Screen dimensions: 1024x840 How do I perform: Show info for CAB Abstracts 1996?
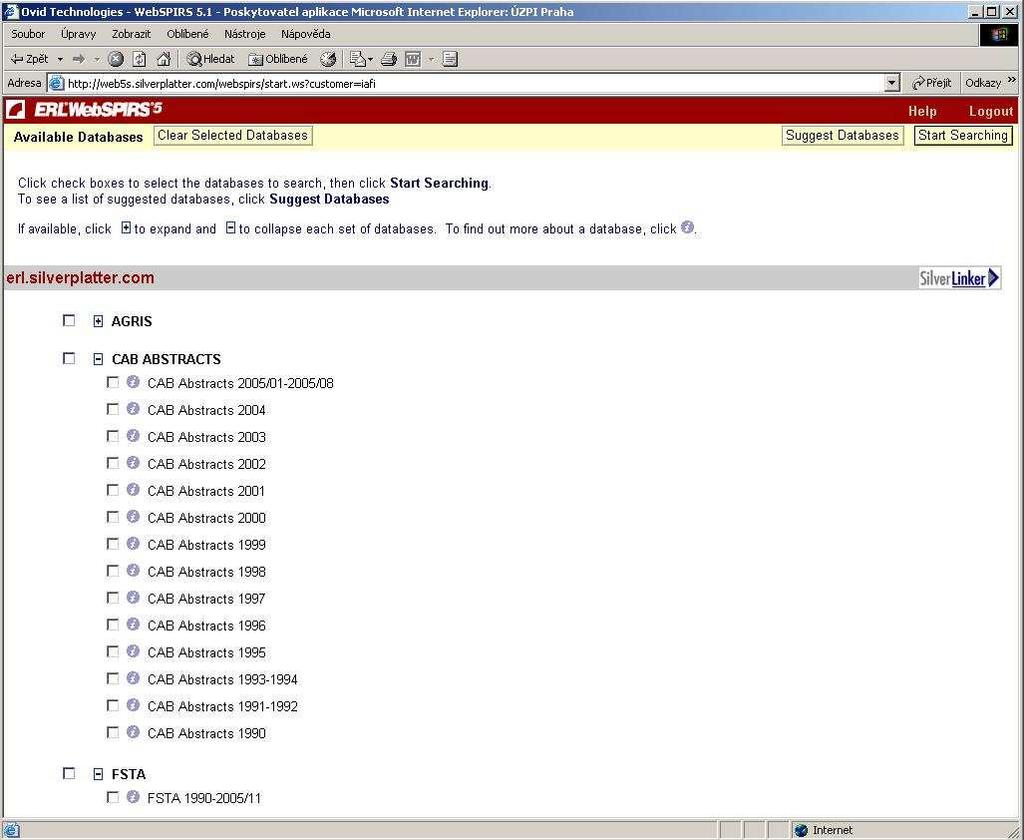[133, 624]
